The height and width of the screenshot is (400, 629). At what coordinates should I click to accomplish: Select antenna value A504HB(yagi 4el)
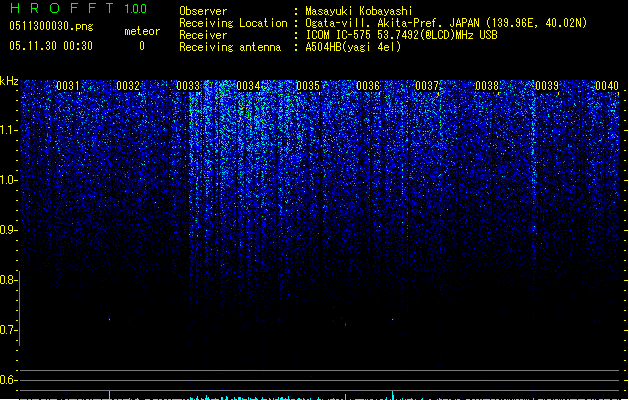click(353, 47)
